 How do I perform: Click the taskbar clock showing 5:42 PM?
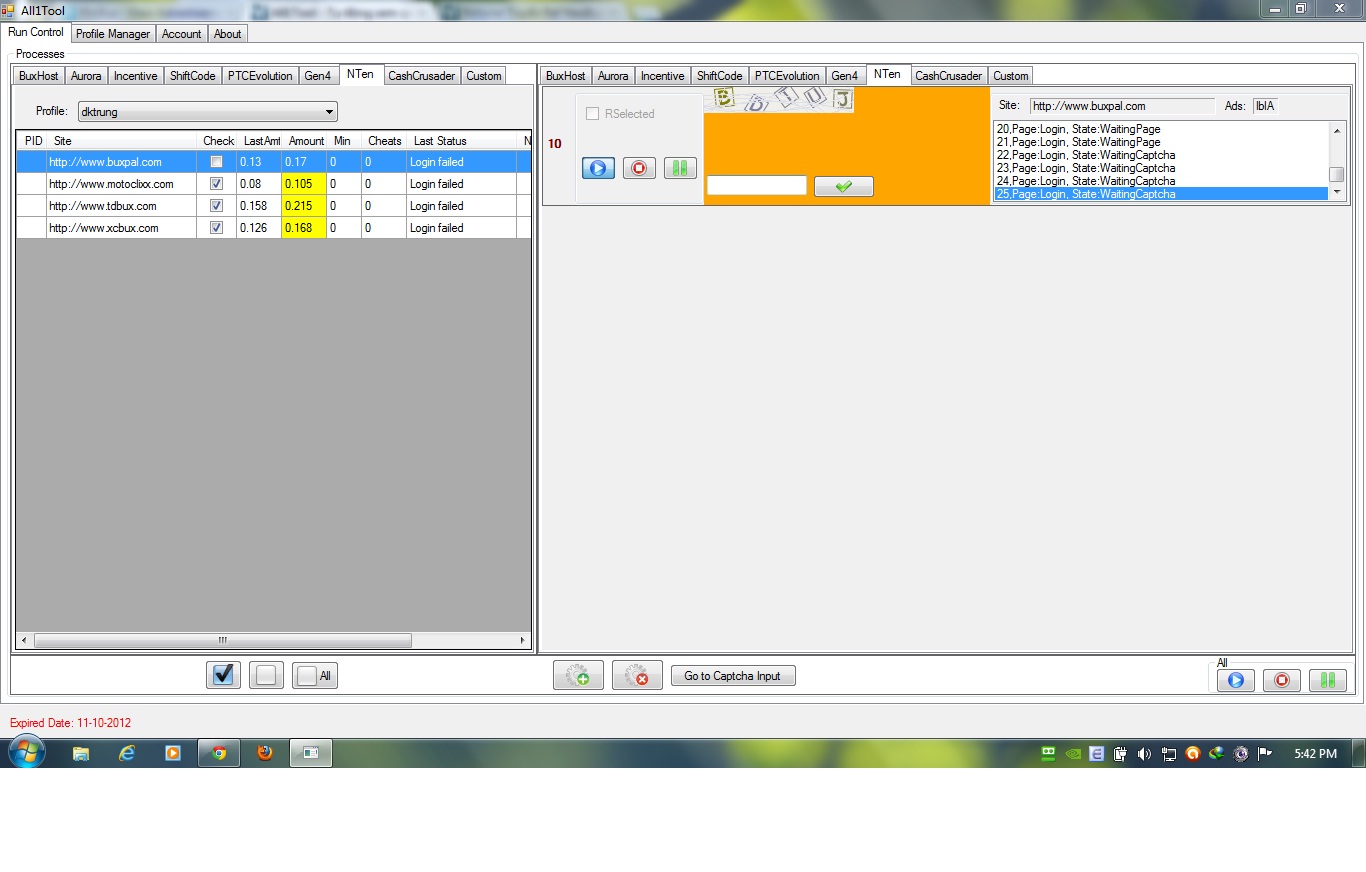coord(1315,754)
